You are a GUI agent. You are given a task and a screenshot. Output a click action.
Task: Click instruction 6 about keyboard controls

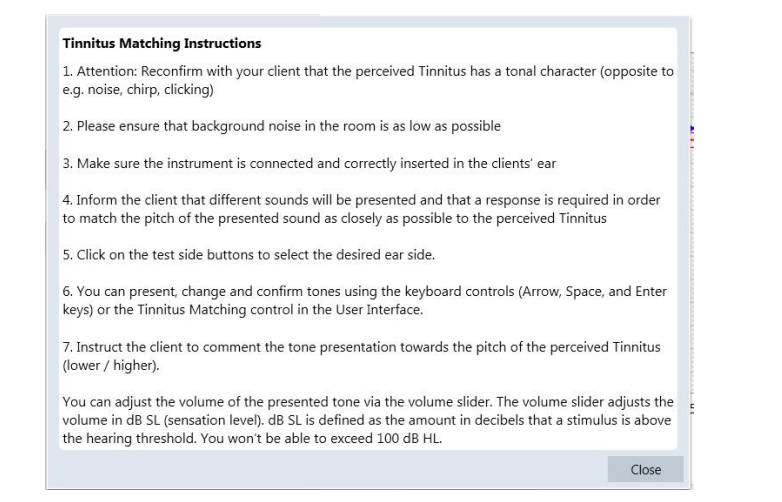[365, 300]
